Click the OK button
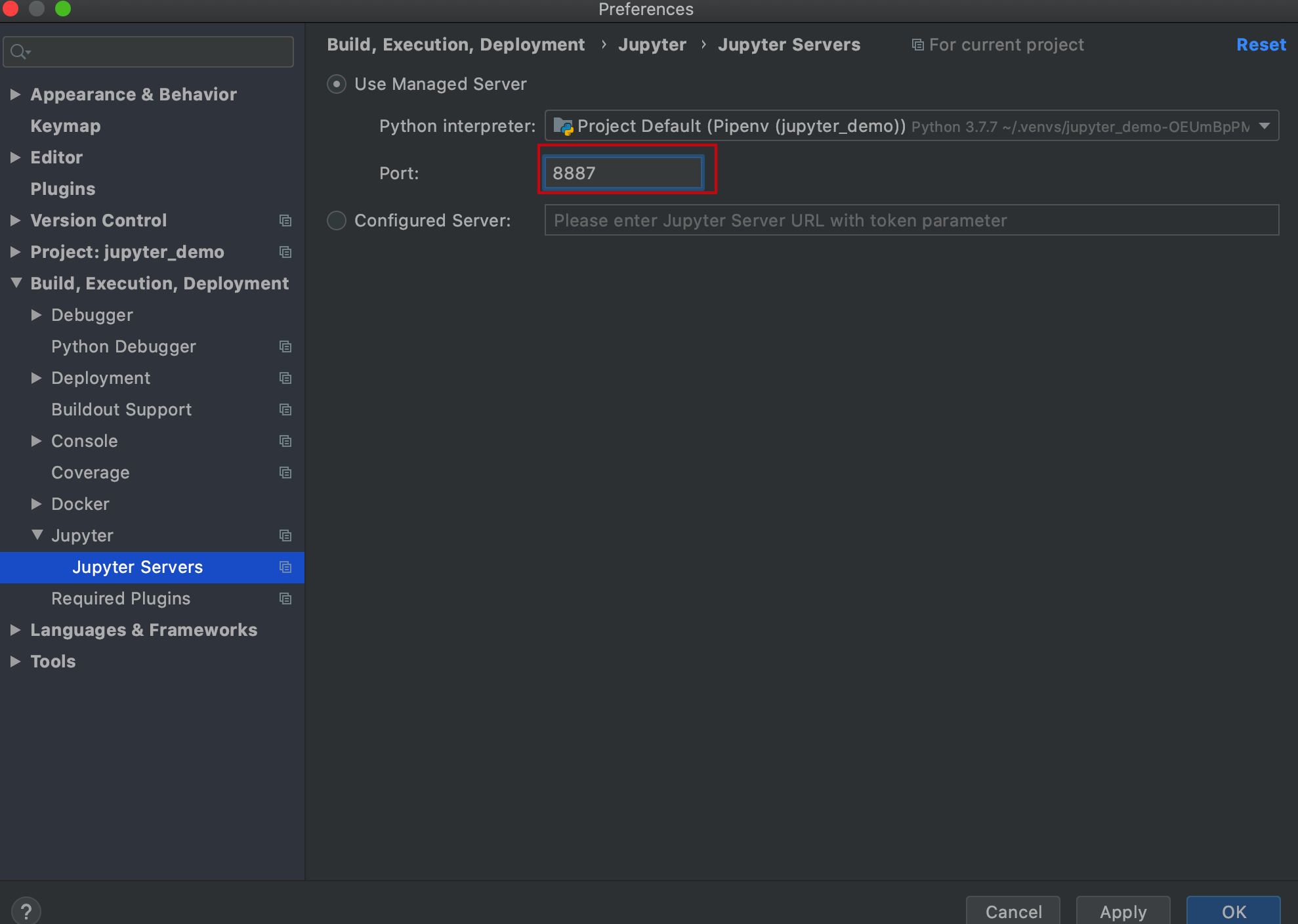Viewport: 1298px width, 924px height. pos(1234,911)
